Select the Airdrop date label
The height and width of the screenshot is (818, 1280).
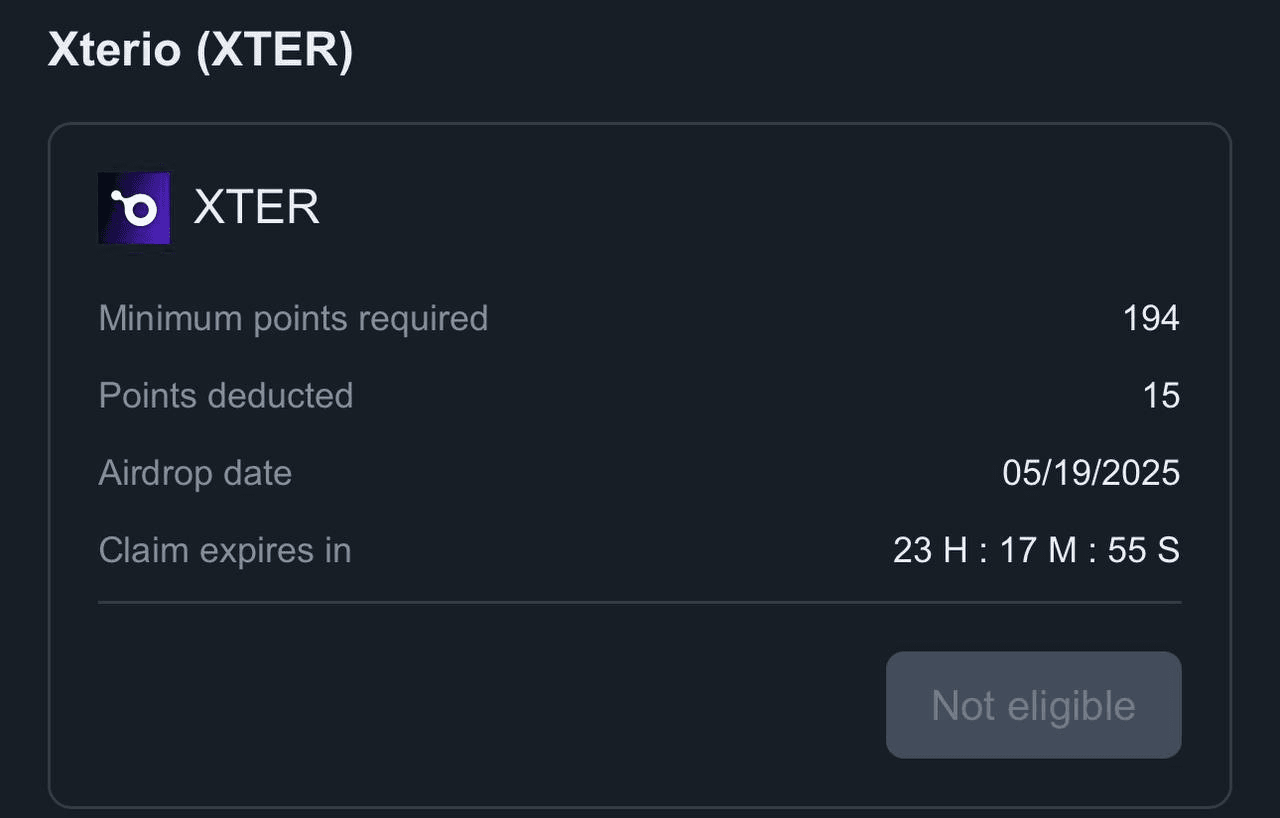click(195, 473)
